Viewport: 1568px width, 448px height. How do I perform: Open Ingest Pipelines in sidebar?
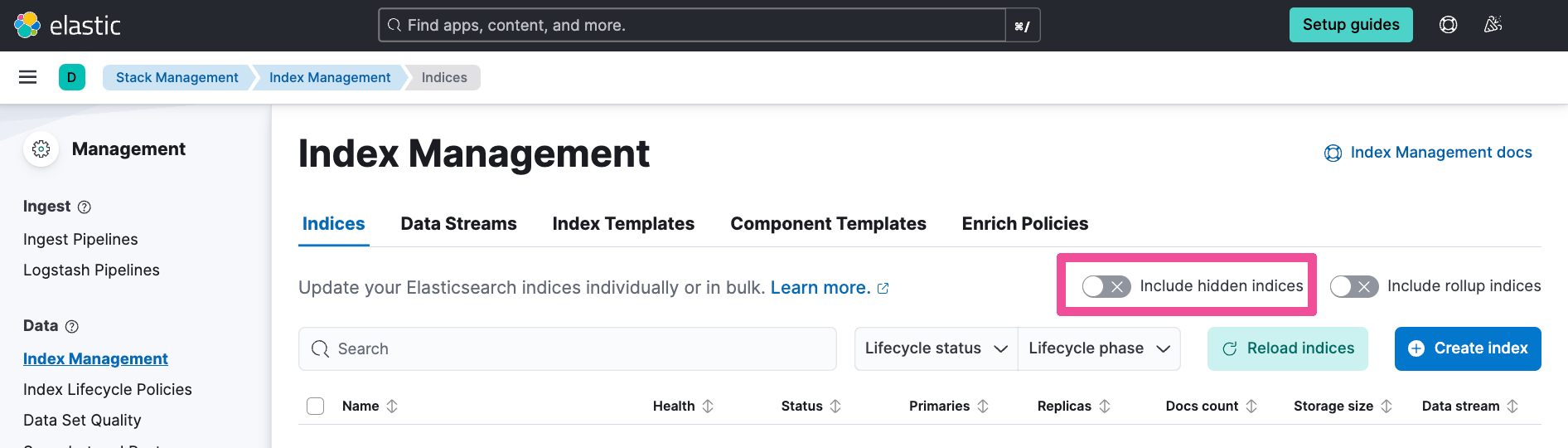(80, 240)
